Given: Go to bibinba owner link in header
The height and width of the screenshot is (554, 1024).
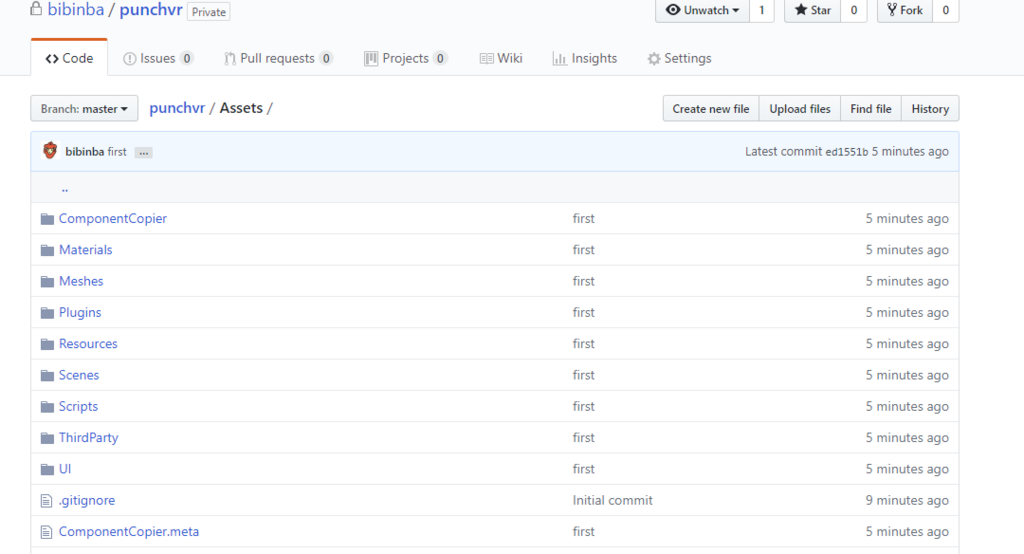Looking at the screenshot, I should point(76,10).
